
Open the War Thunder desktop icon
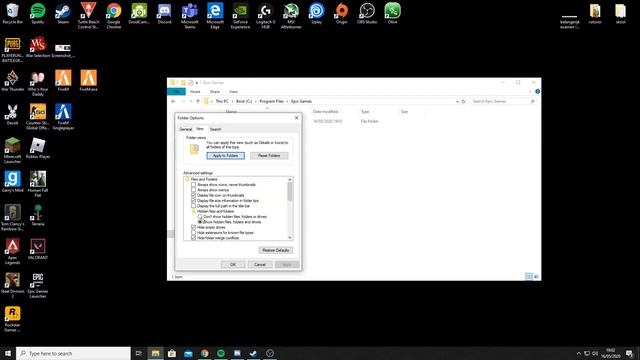pos(13,80)
